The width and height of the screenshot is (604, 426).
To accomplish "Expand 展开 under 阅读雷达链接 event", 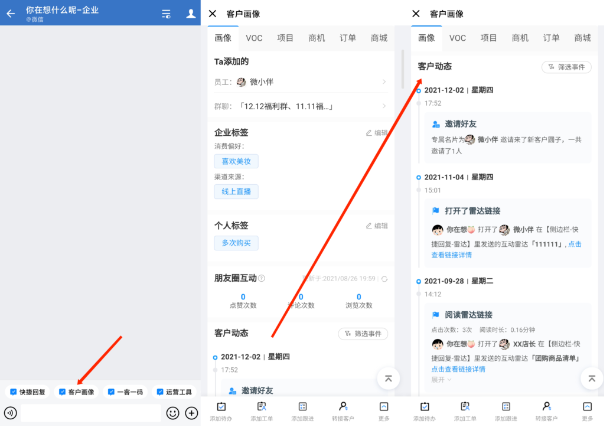I will click(441, 380).
